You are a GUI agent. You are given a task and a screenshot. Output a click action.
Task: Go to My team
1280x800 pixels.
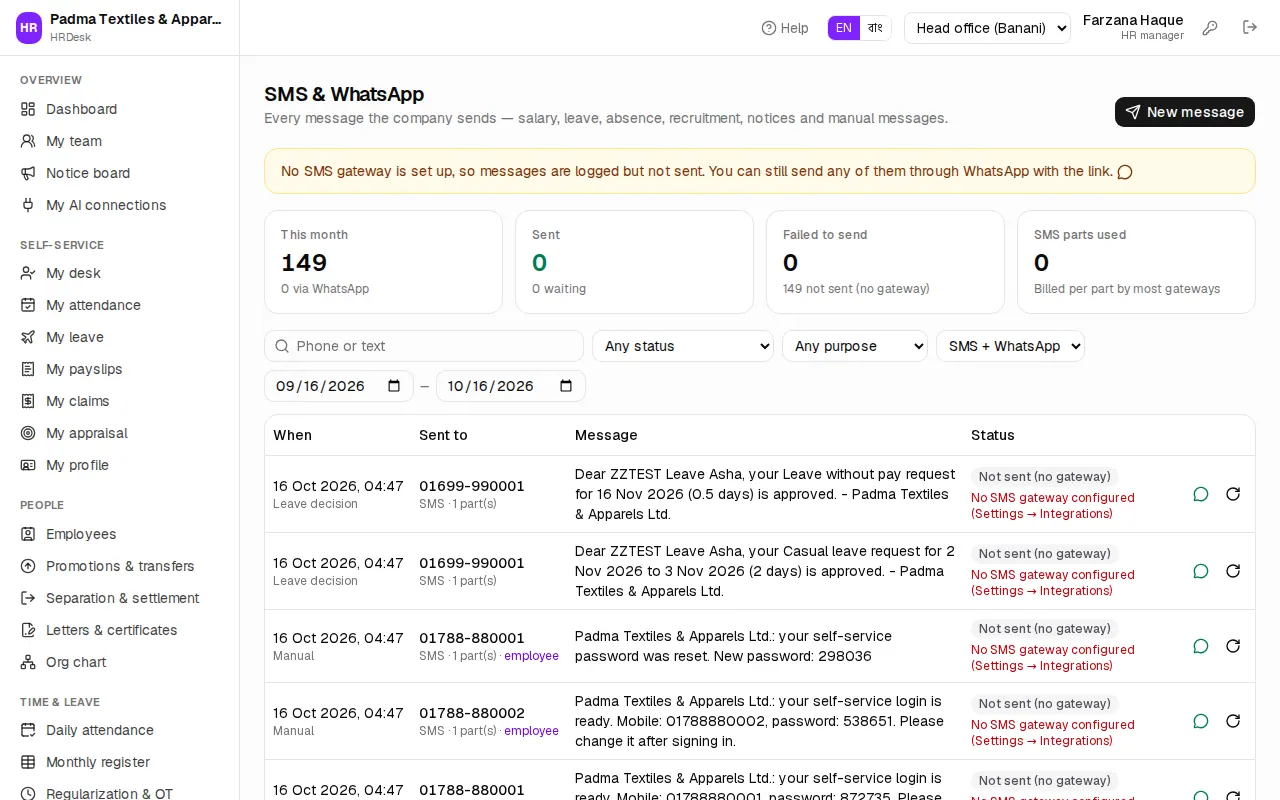pyautogui.click(x=120, y=141)
